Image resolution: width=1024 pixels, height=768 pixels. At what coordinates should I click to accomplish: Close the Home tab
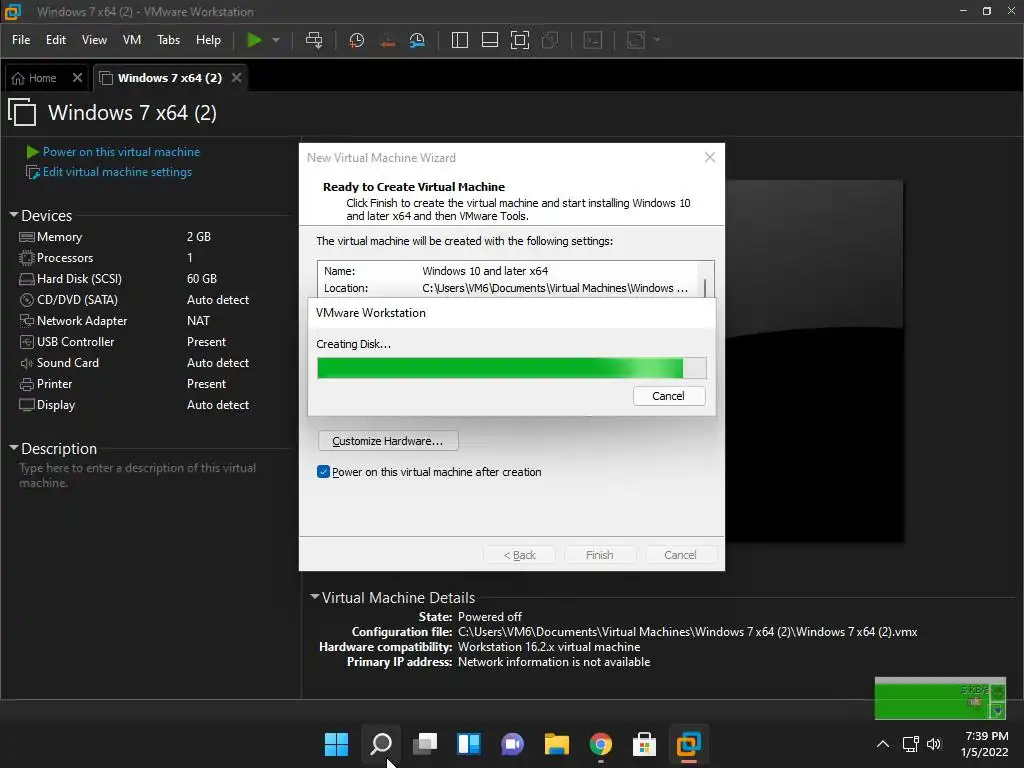click(77, 78)
